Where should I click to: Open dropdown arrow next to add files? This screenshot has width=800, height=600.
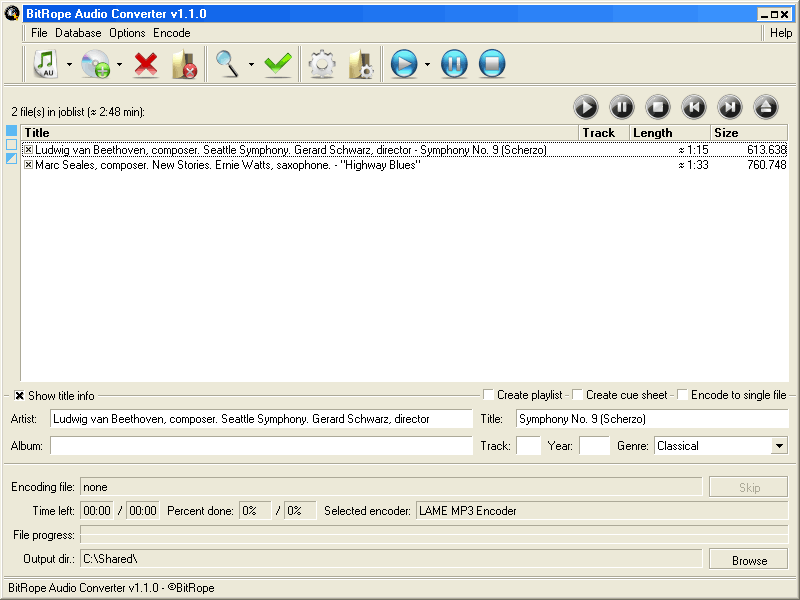pos(69,65)
